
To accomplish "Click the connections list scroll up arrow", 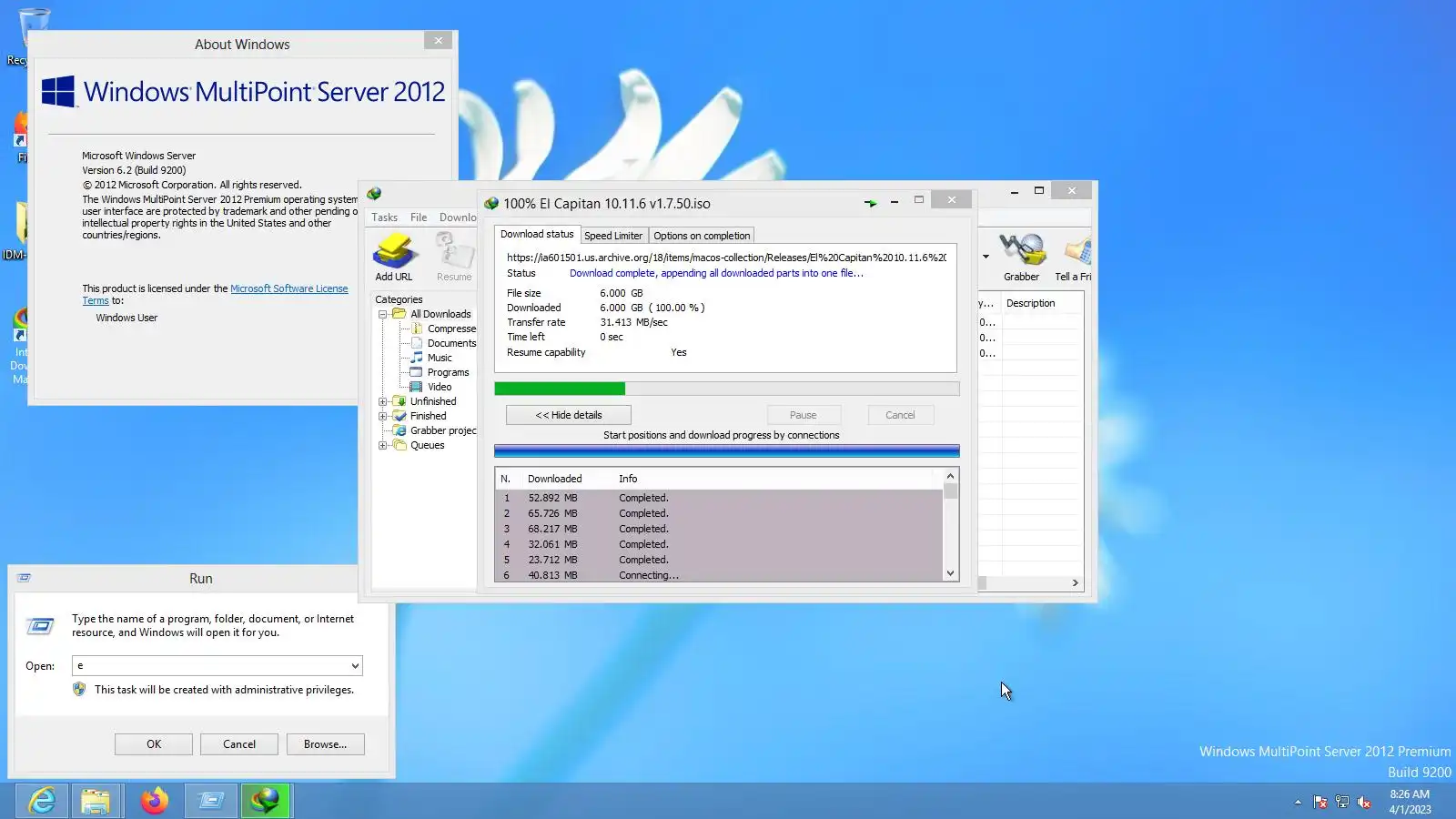I will (950, 476).
